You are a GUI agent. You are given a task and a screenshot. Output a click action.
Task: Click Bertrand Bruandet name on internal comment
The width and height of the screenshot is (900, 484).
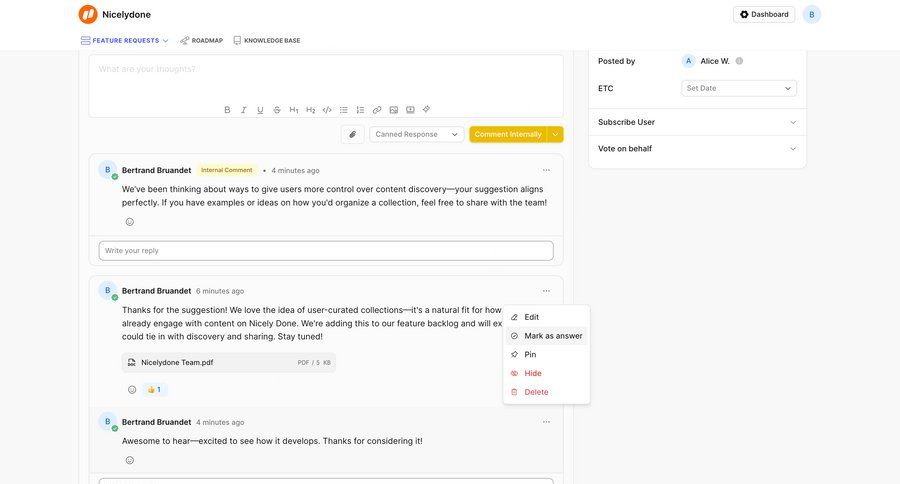click(x=156, y=171)
